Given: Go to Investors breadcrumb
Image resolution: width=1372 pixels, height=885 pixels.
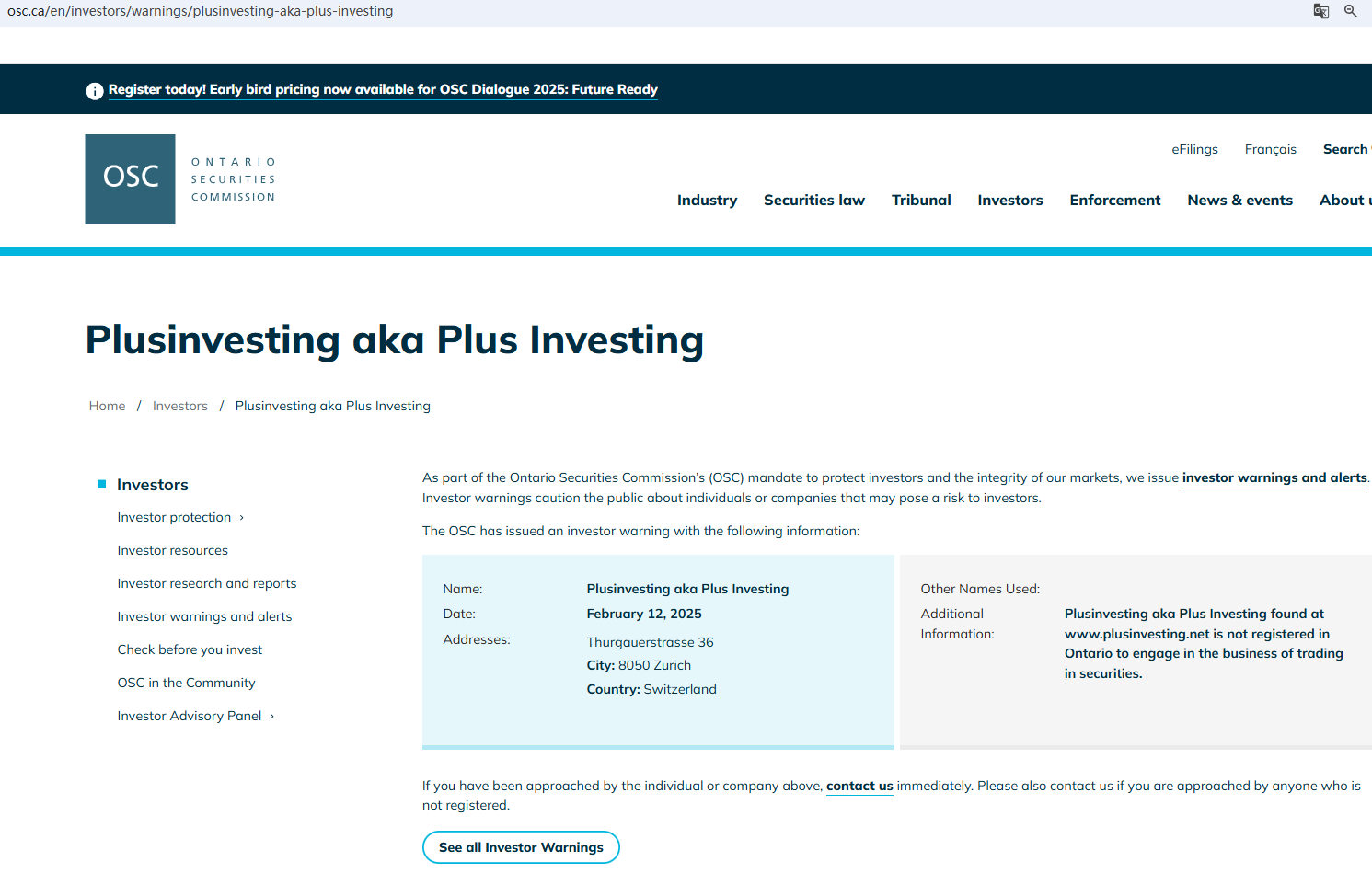Looking at the screenshot, I should (x=180, y=406).
